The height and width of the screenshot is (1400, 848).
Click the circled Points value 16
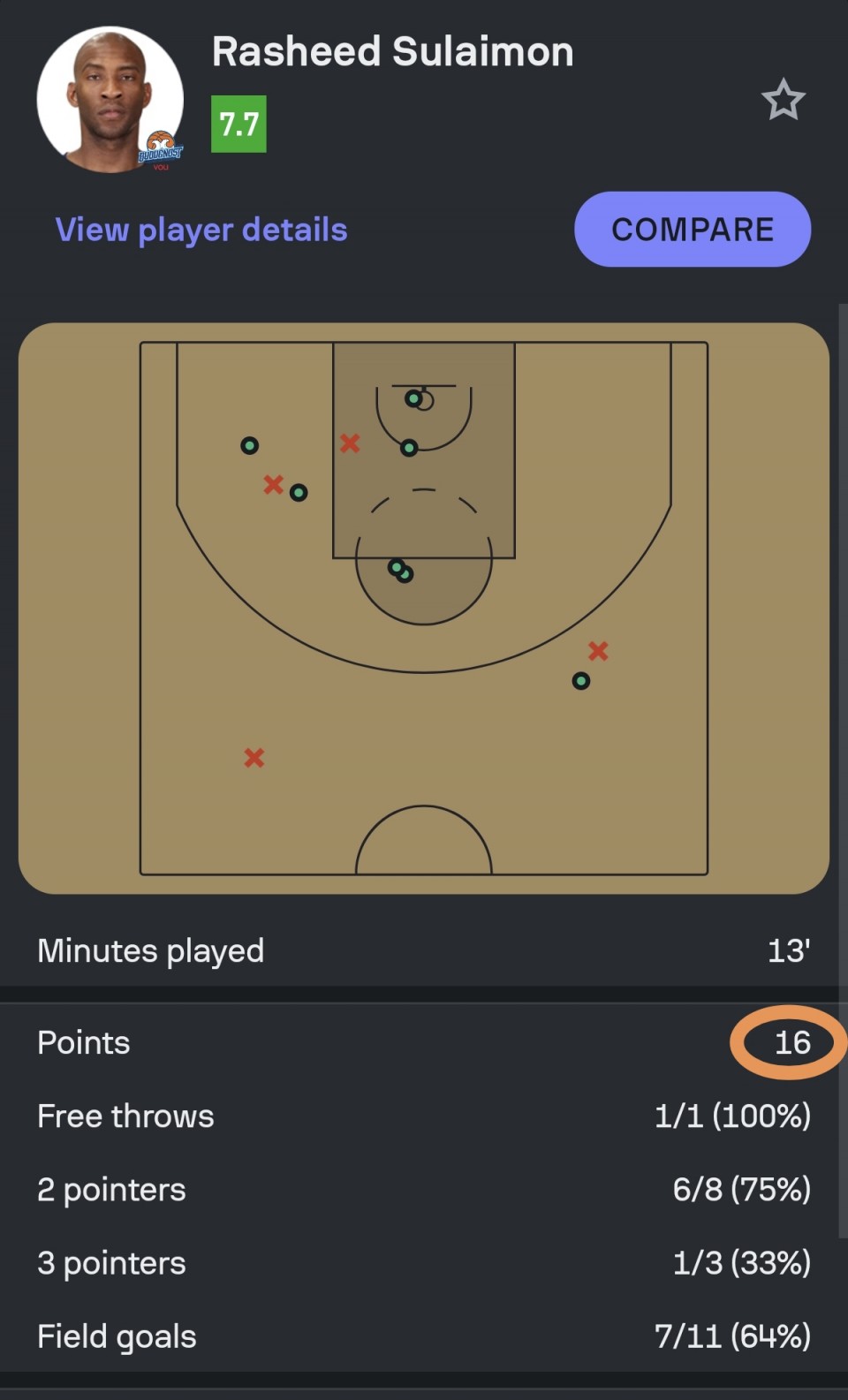[791, 1043]
